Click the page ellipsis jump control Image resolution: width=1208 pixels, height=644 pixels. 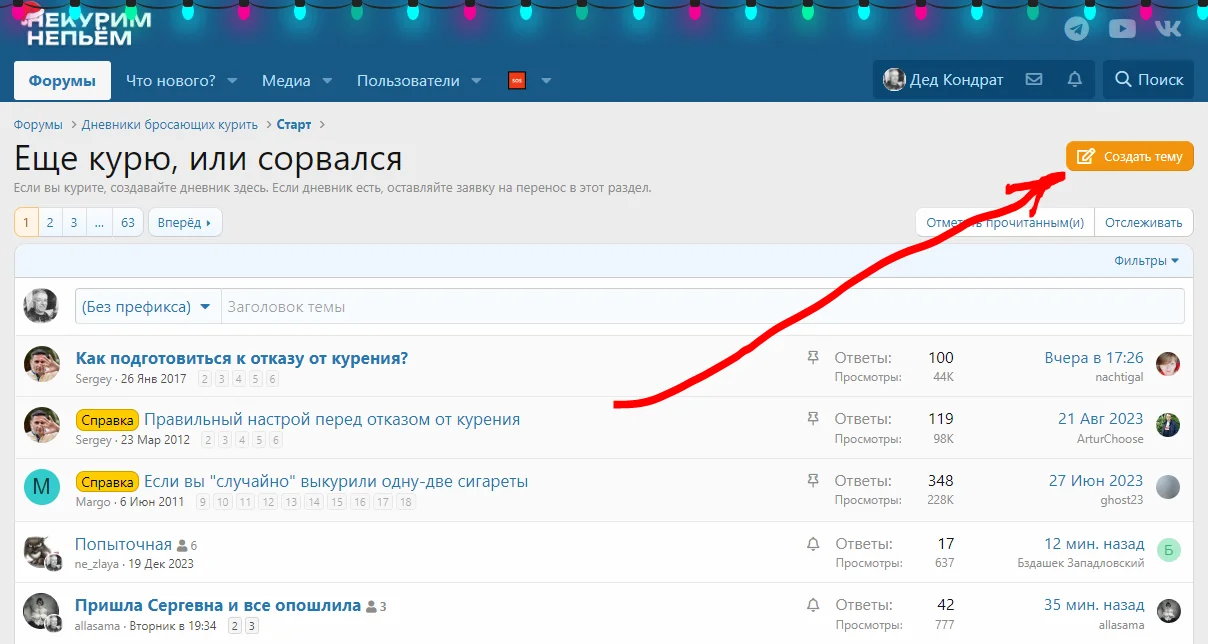coord(99,222)
